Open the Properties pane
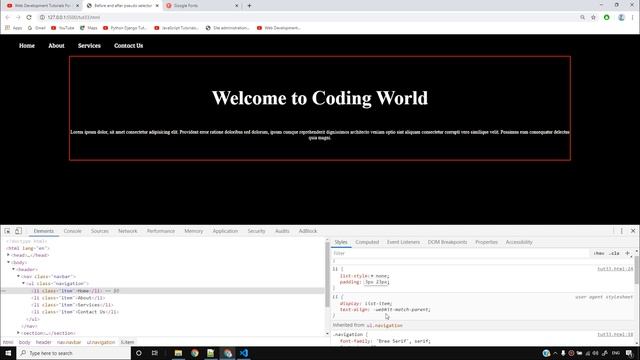 point(486,242)
